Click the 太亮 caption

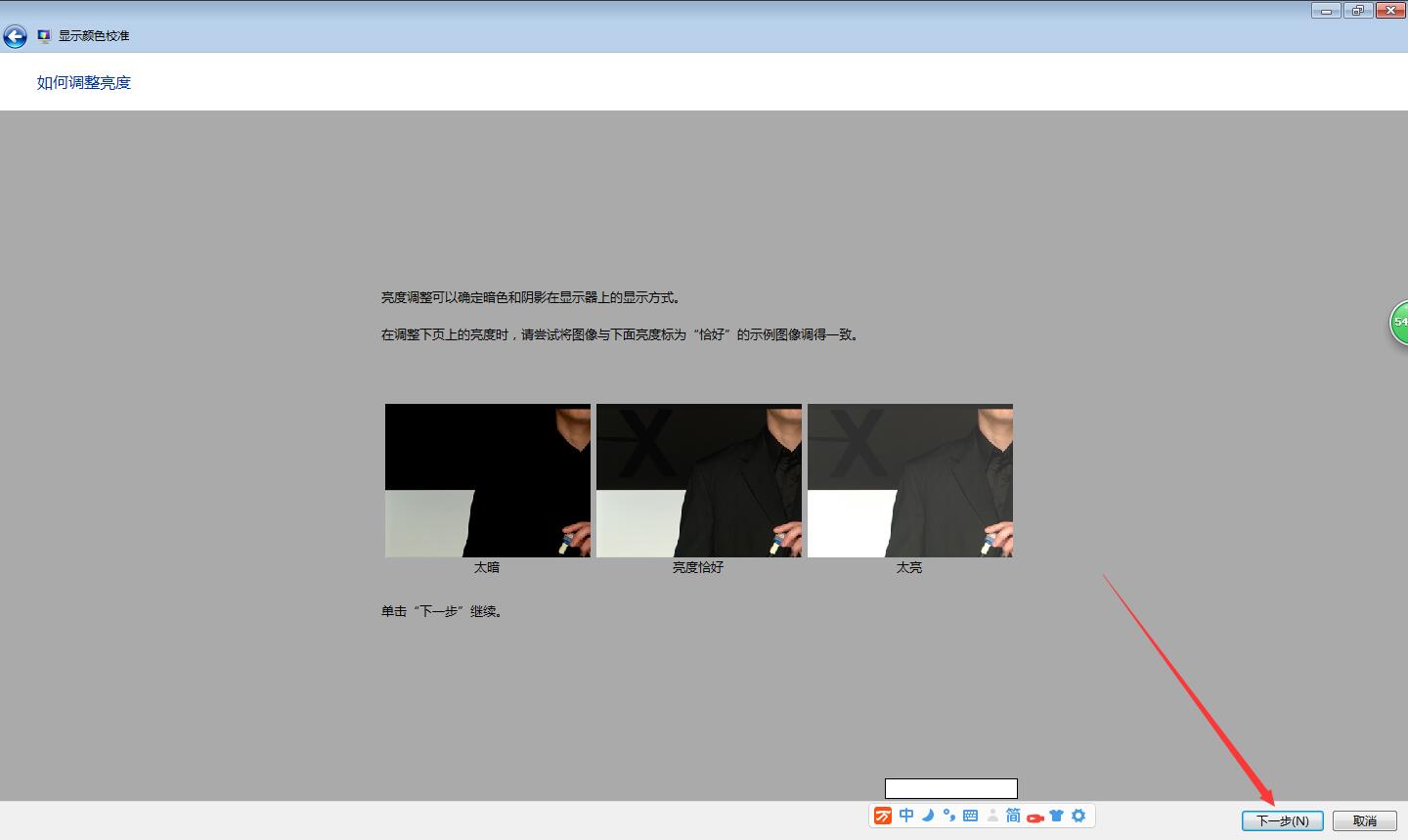tap(909, 567)
